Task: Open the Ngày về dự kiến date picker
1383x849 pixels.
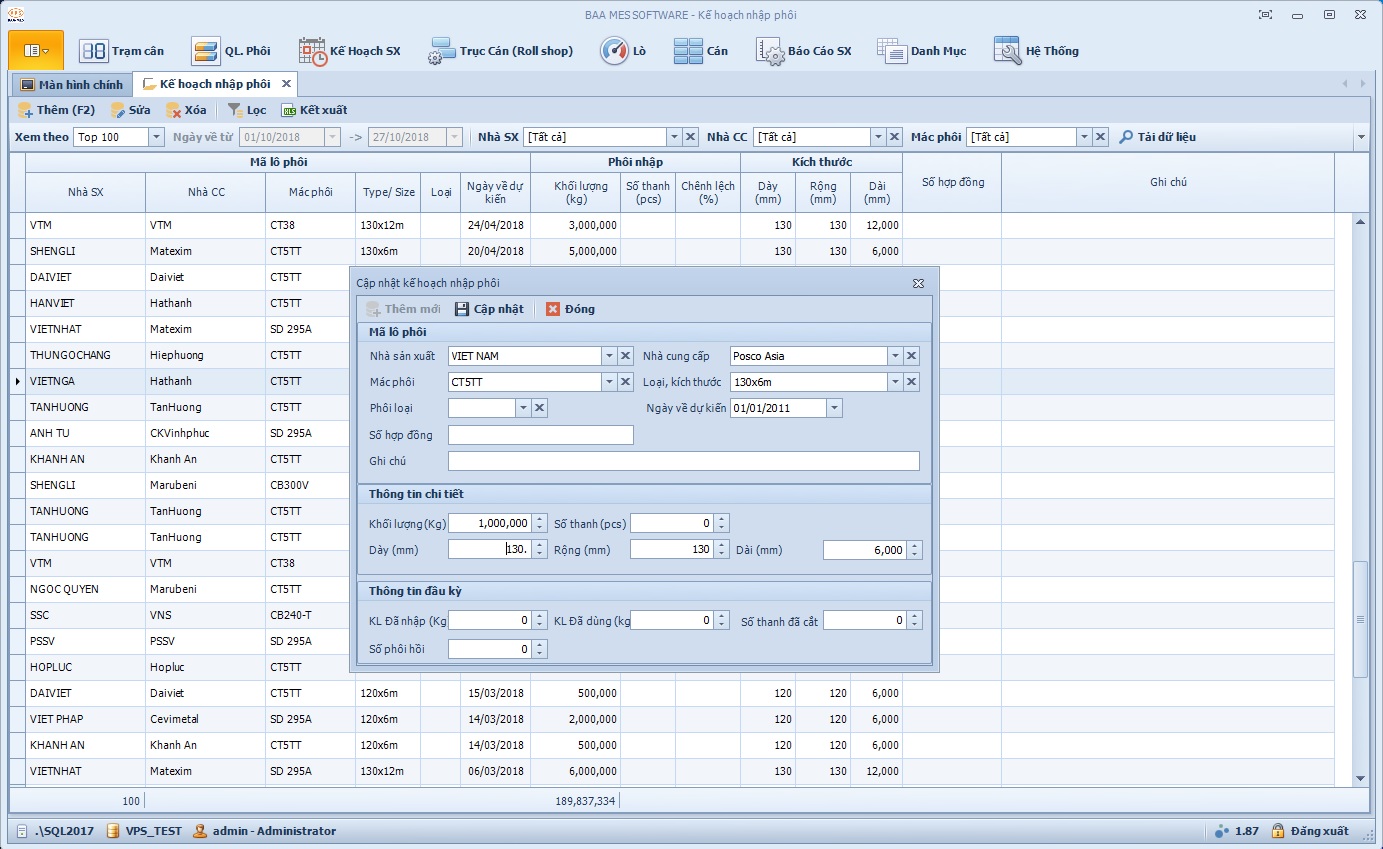Action: click(835, 408)
